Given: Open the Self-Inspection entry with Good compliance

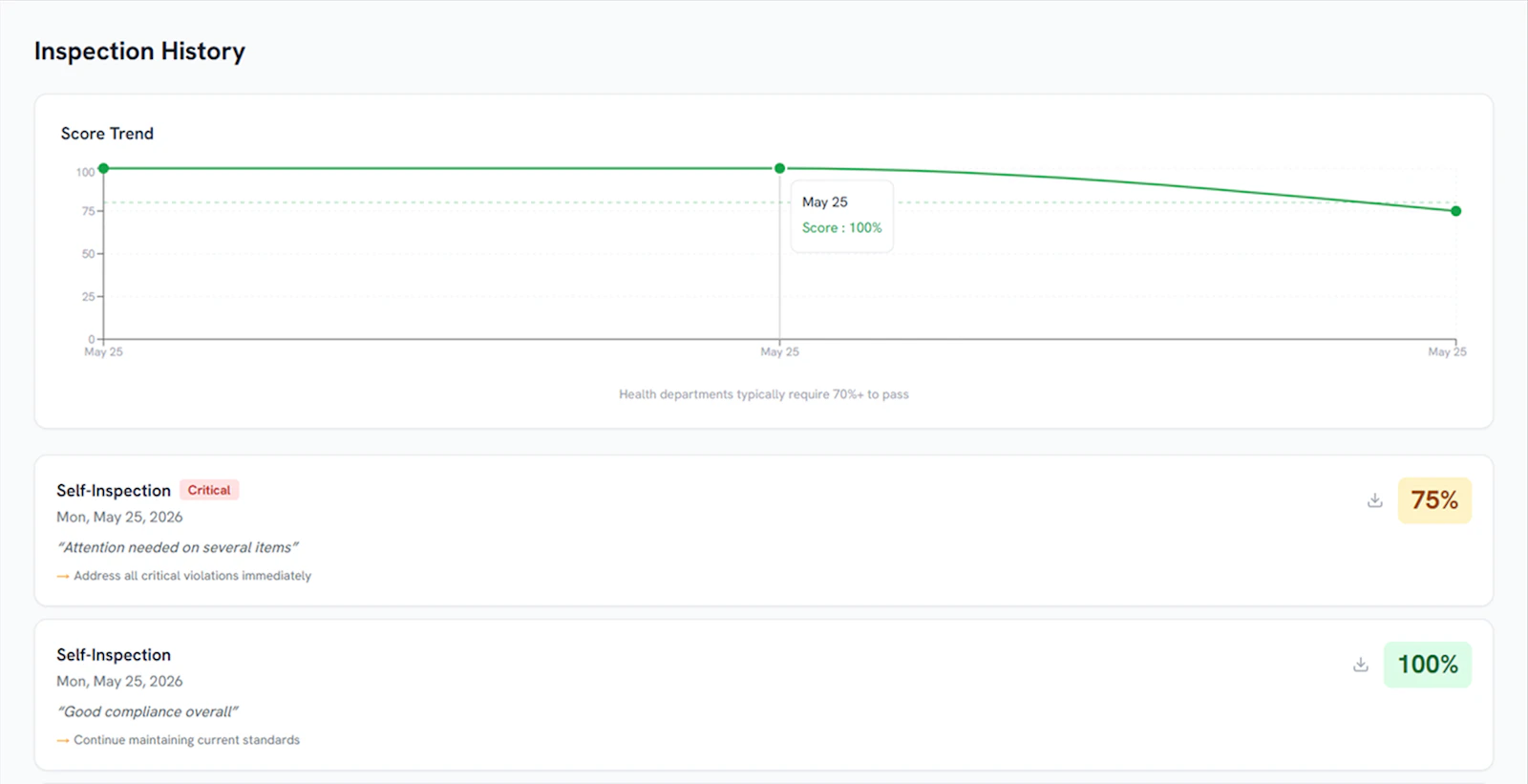Looking at the screenshot, I should pos(114,655).
